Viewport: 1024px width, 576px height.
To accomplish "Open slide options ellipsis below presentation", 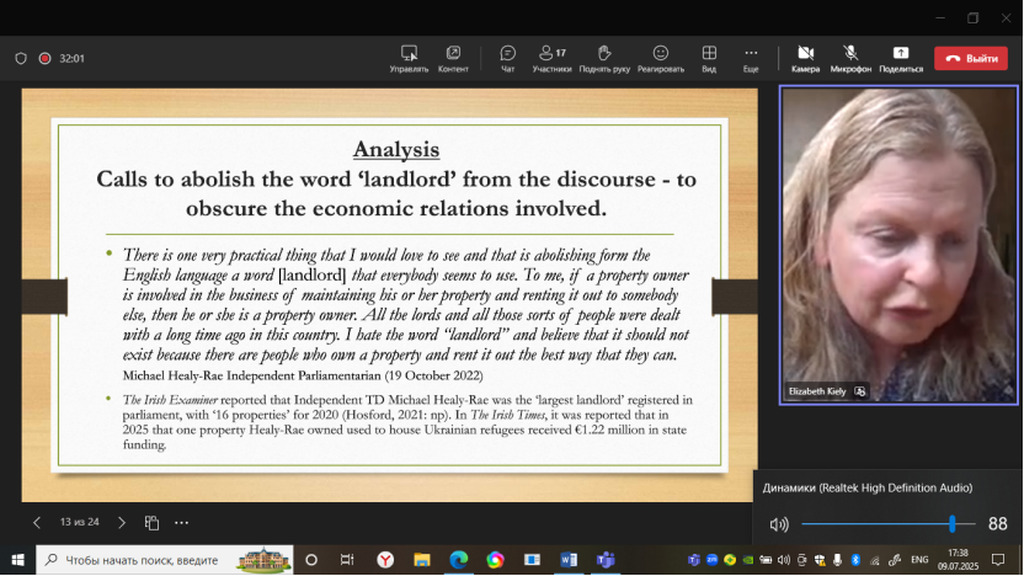I will click(x=181, y=522).
